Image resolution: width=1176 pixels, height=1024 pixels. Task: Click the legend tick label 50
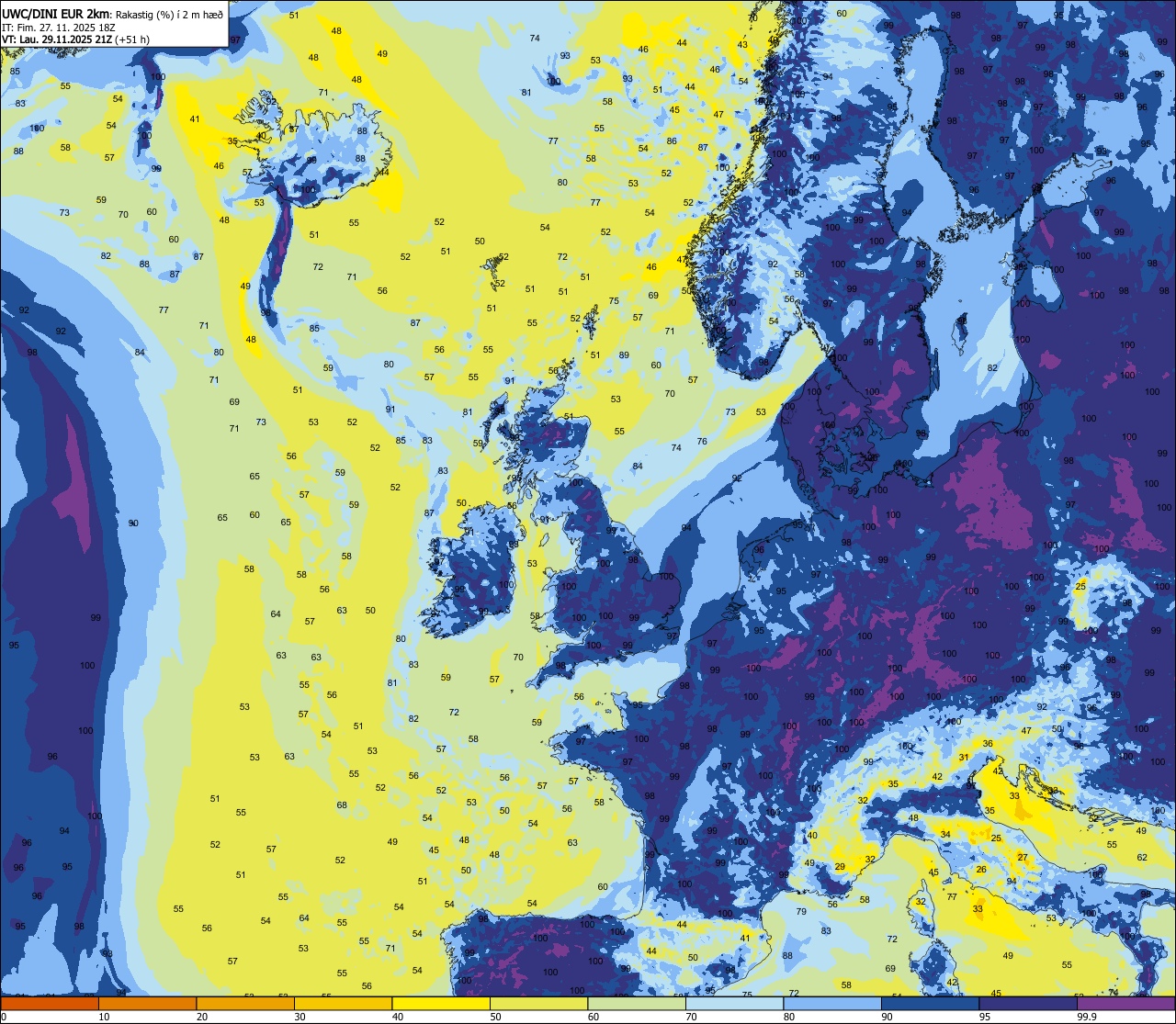pos(495,1017)
